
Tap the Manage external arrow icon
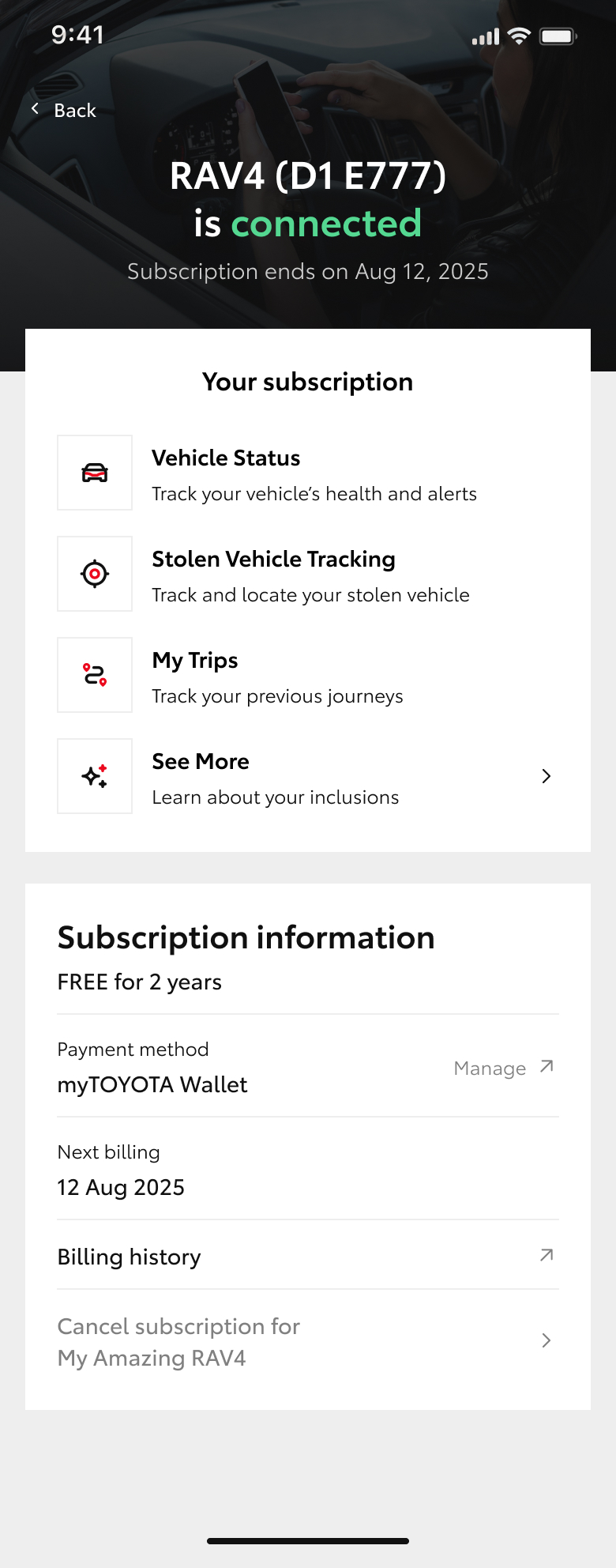pyautogui.click(x=546, y=1067)
